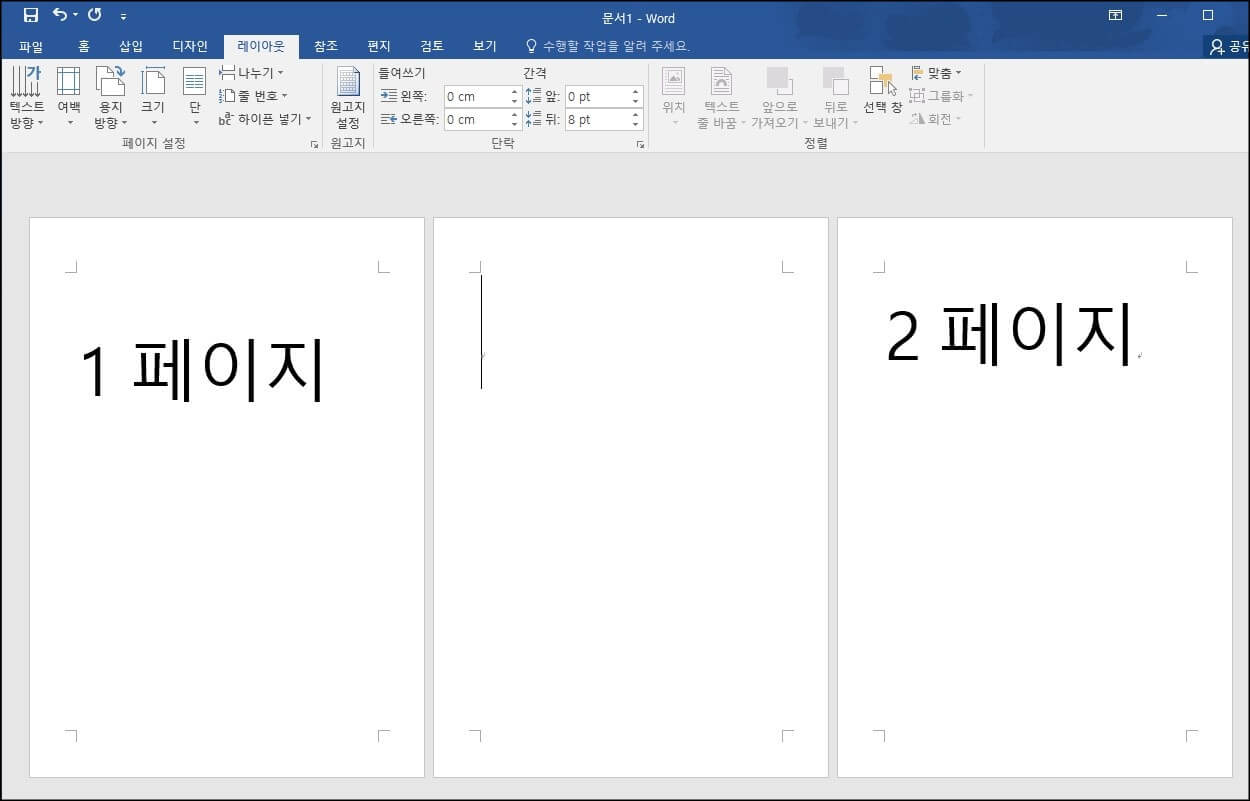The height and width of the screenshot is (801, 1250).
Task: Click the 용지 방향 orientation tool
Action: click(x=110, y=97)
